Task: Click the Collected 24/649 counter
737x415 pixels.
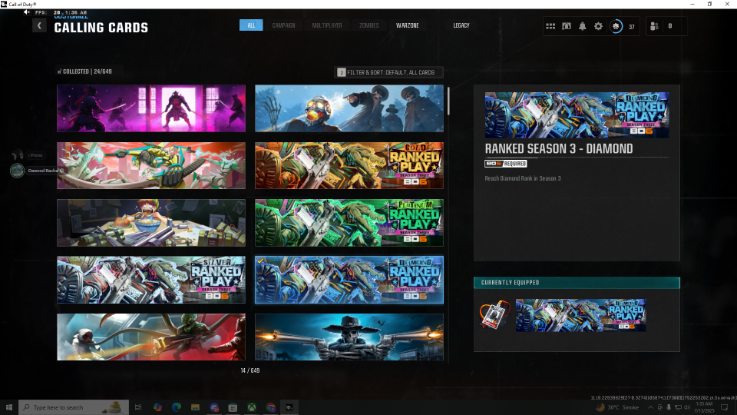Action: 85,71
